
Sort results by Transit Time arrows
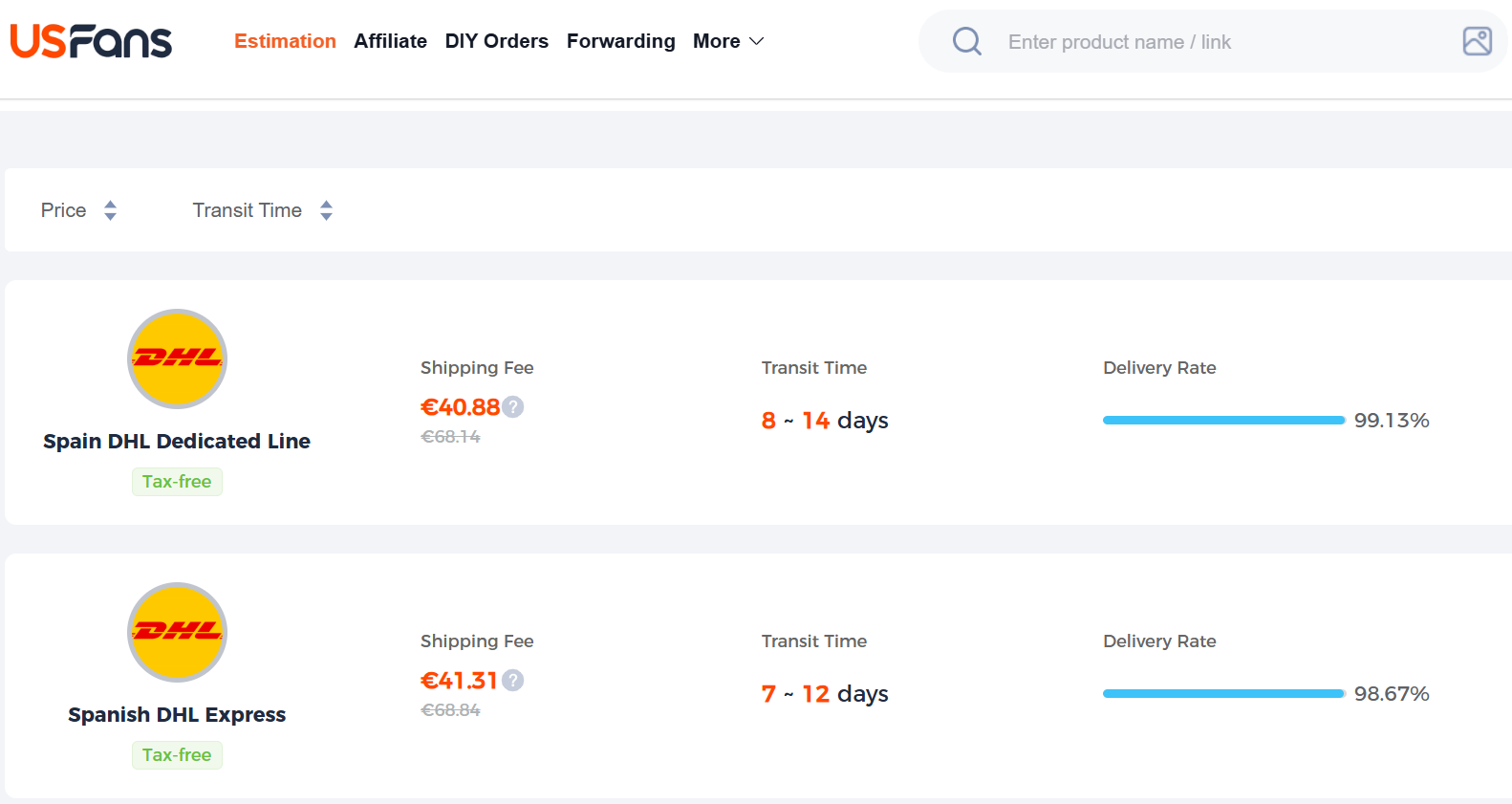(327, 210)
